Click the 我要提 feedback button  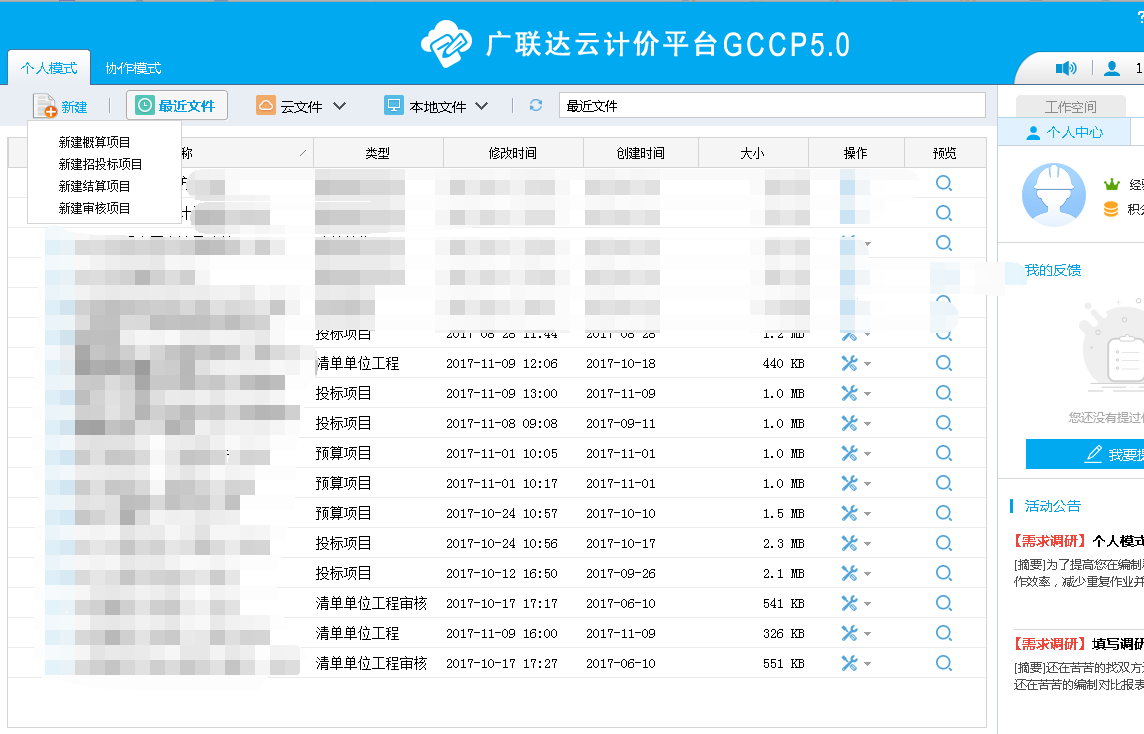(x=1085, y=455)
